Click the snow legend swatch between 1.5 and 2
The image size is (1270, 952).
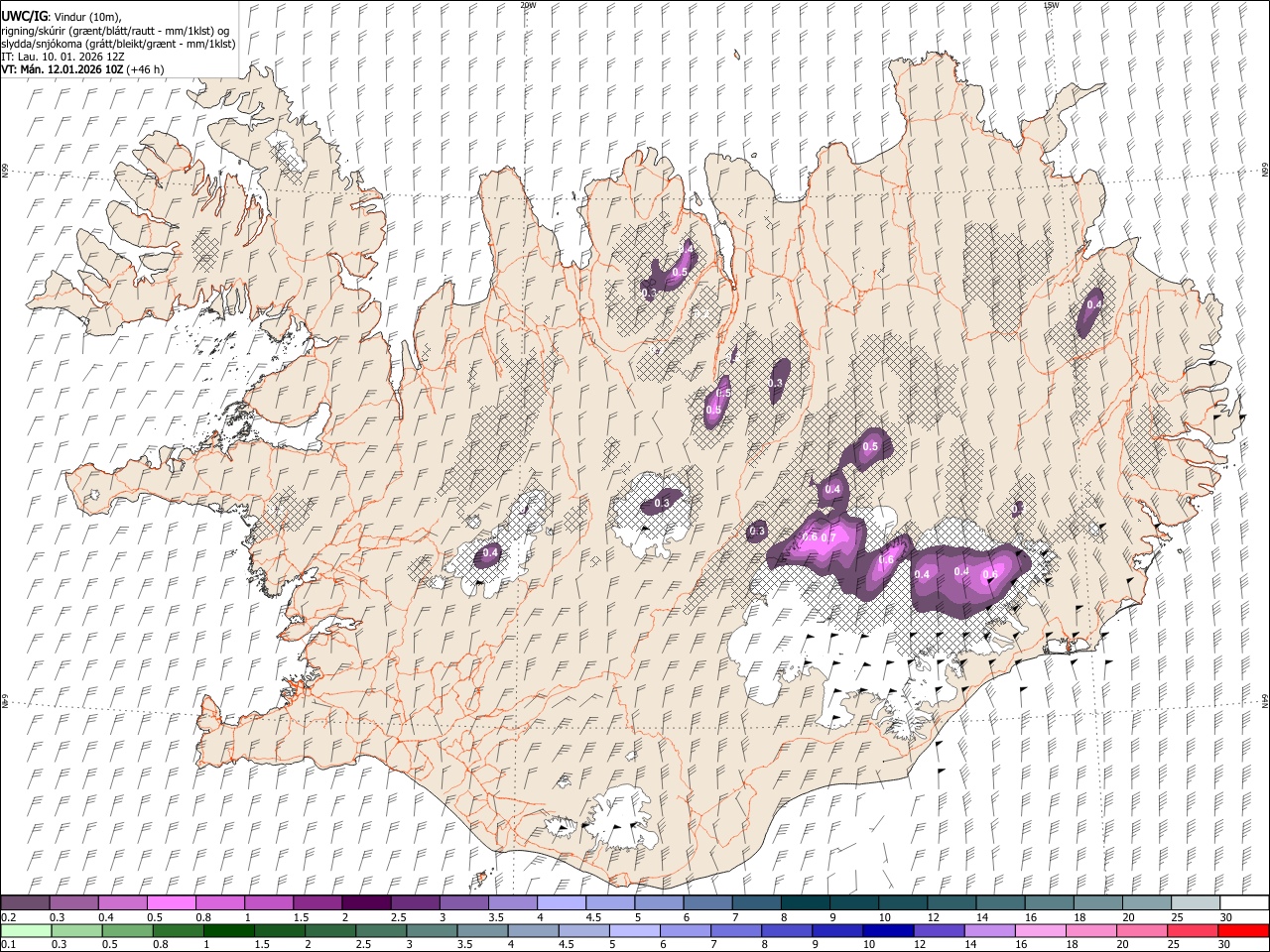(x=317, y=903)
